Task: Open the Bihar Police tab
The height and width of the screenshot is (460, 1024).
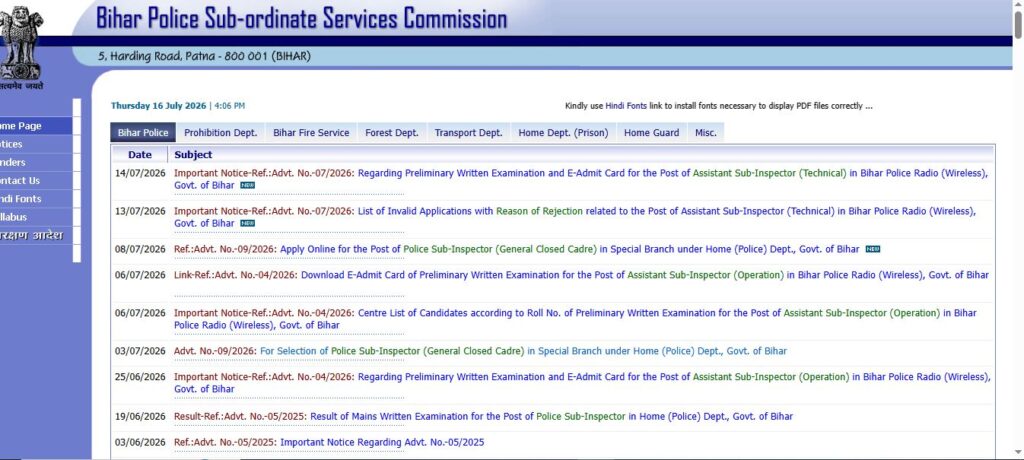Action: pos(143,133)
